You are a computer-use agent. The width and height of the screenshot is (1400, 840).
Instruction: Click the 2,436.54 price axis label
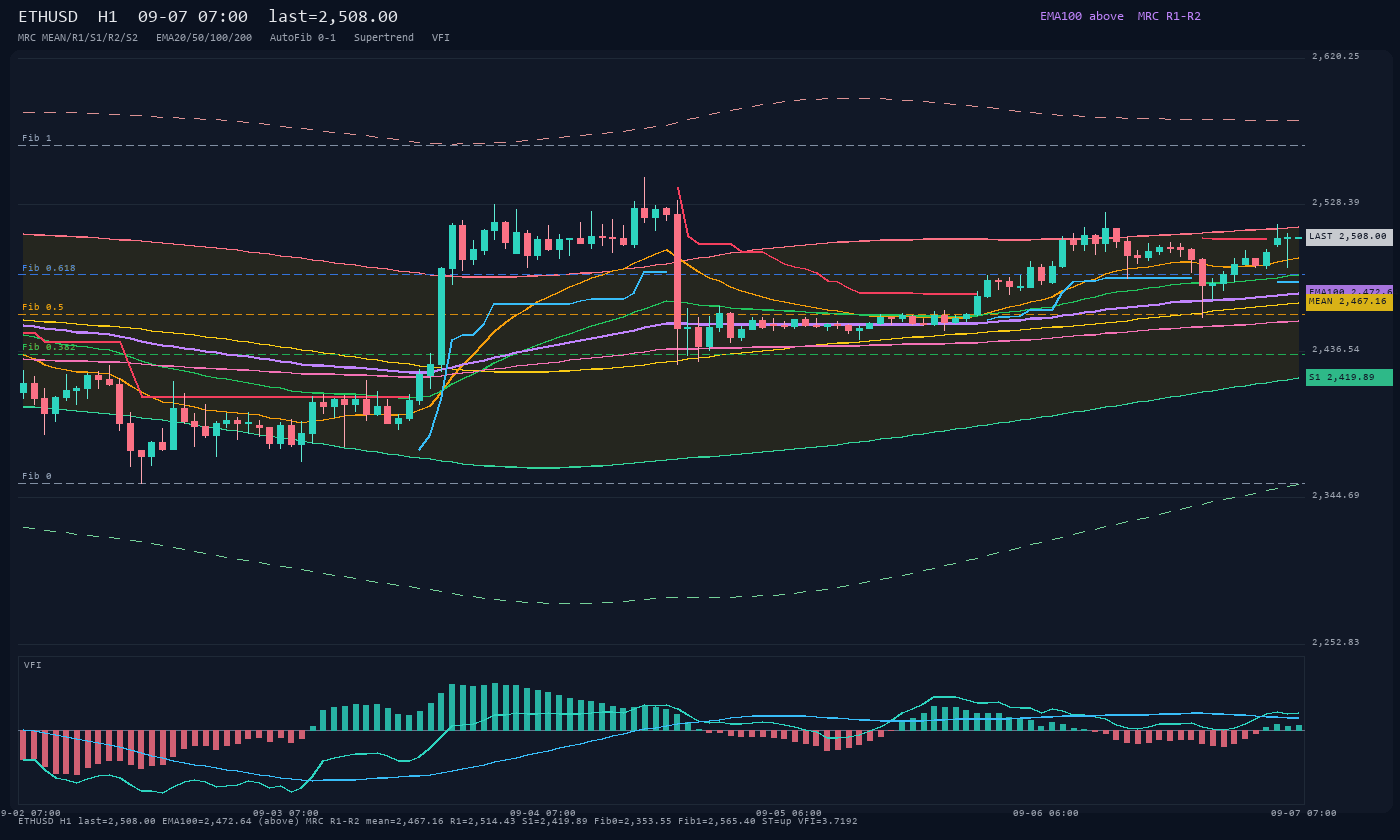[1336, 349]
